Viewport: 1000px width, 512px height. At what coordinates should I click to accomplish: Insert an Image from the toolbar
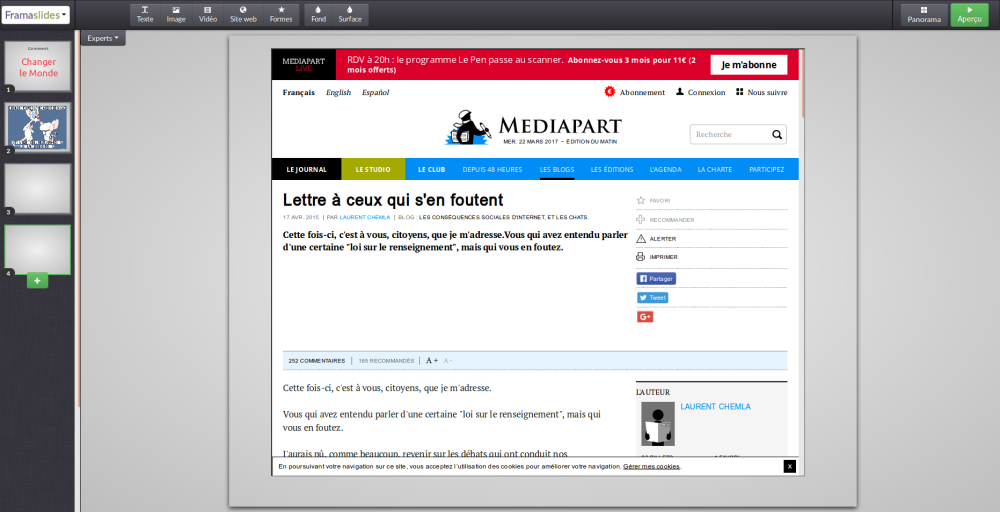point(176,15)
